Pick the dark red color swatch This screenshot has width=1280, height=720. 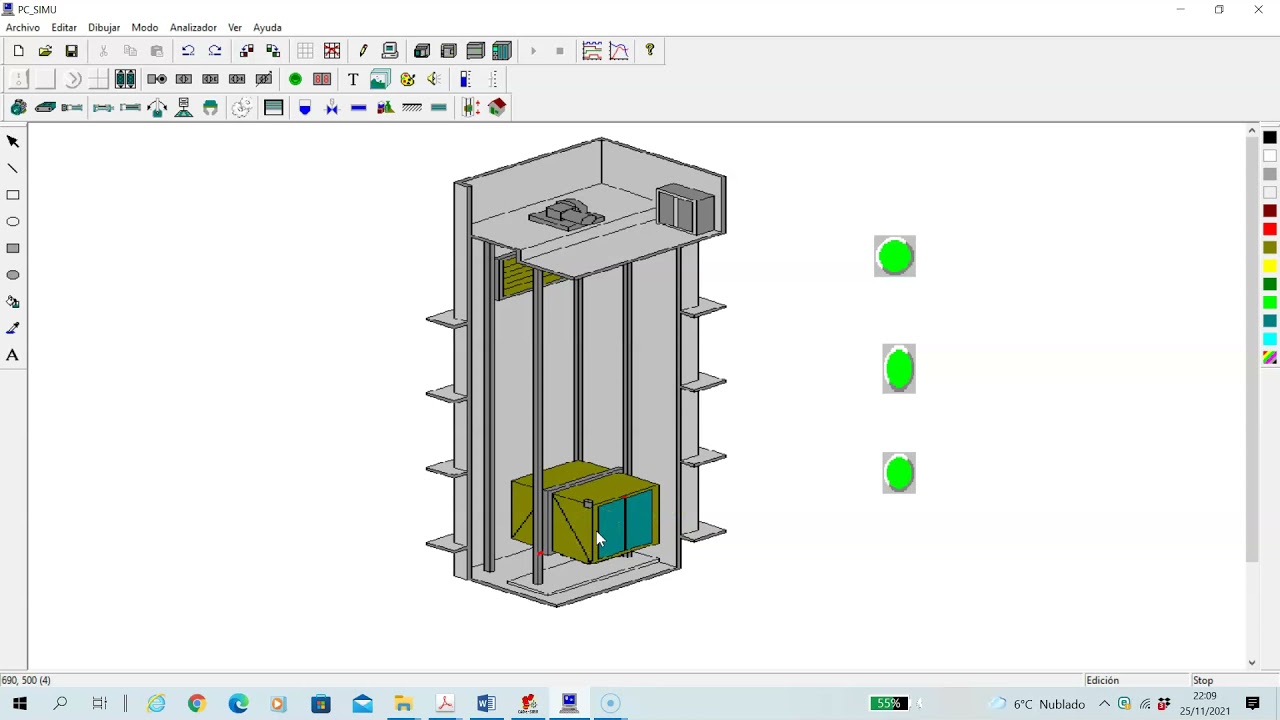click(x=1270, y=211)
